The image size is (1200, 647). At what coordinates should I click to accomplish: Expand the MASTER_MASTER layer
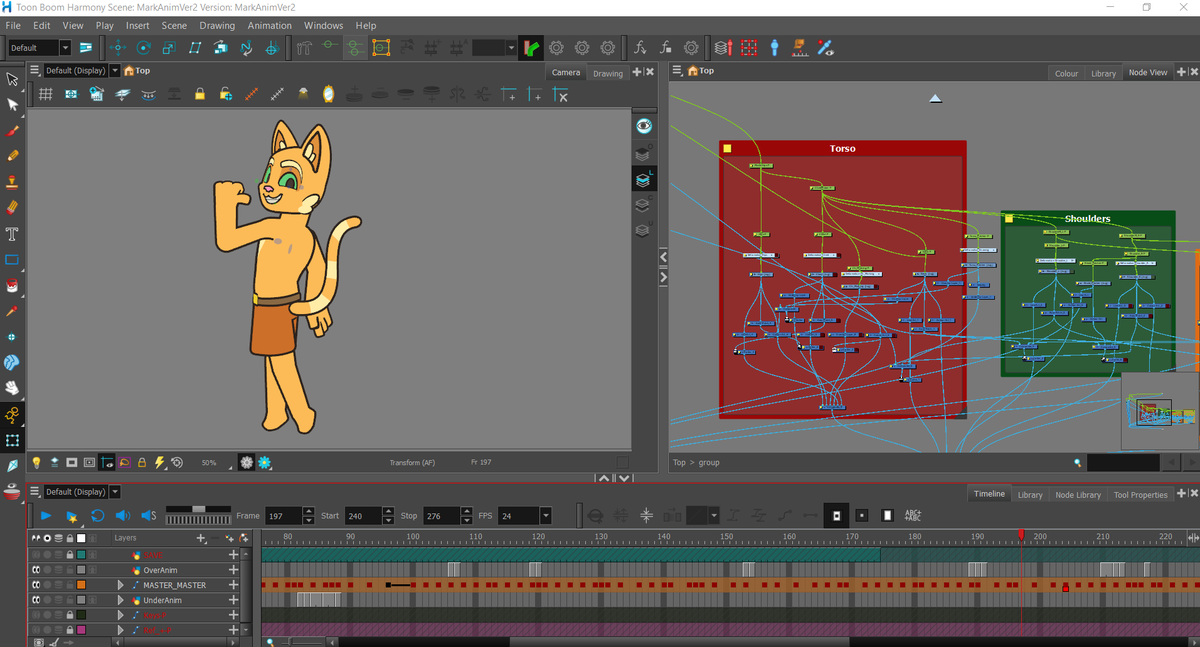121,585
